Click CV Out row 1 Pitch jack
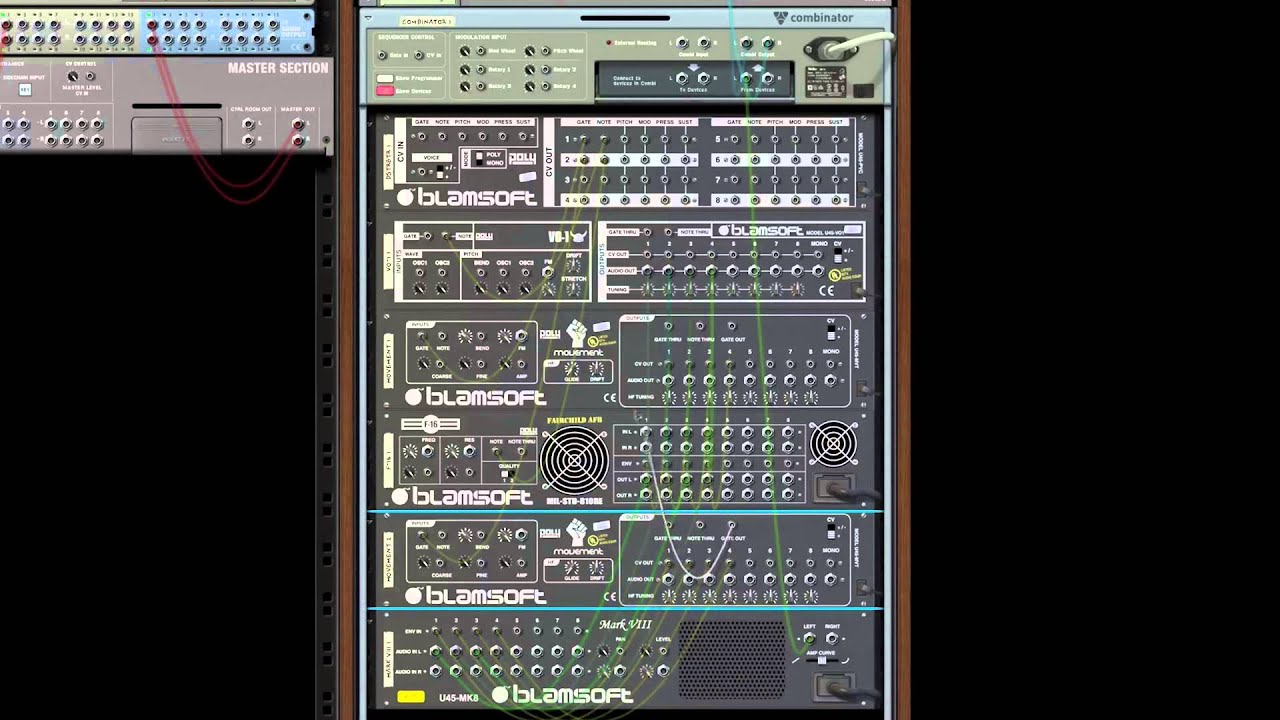The width and height of the screenshot is (1280, 720). pos(624,140)
